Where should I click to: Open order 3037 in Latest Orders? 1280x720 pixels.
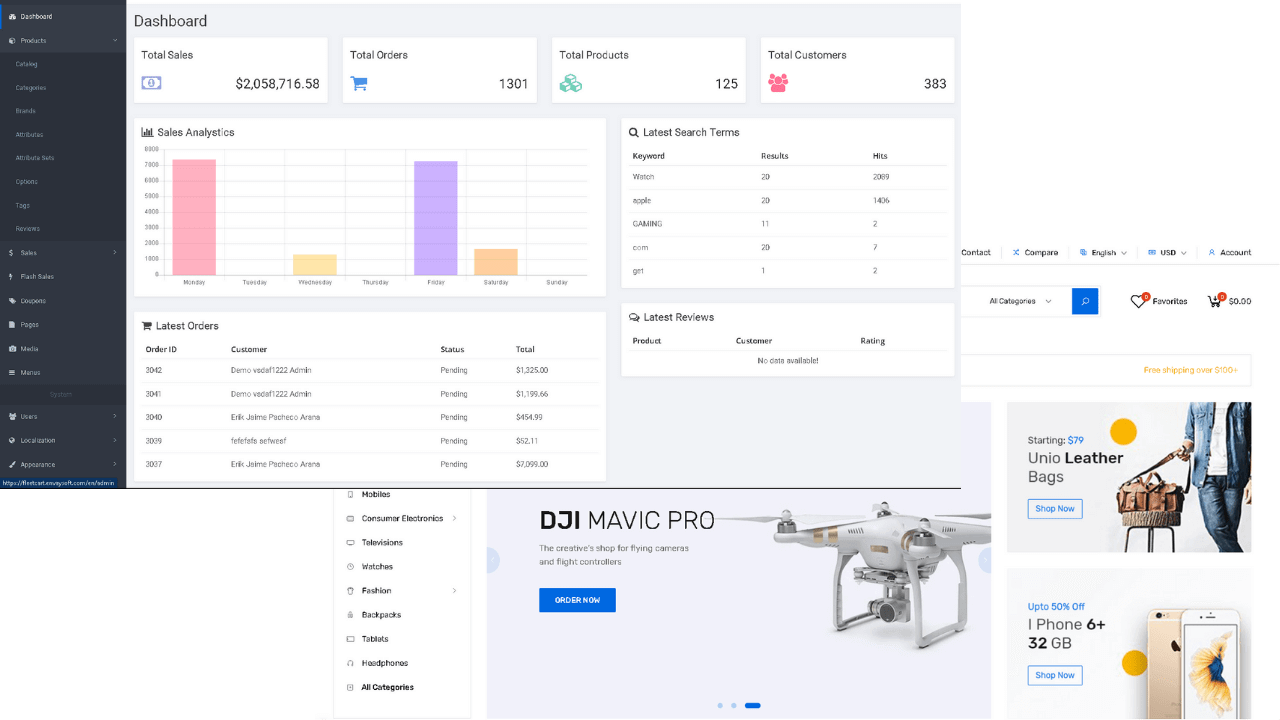[x=370, y=464]
